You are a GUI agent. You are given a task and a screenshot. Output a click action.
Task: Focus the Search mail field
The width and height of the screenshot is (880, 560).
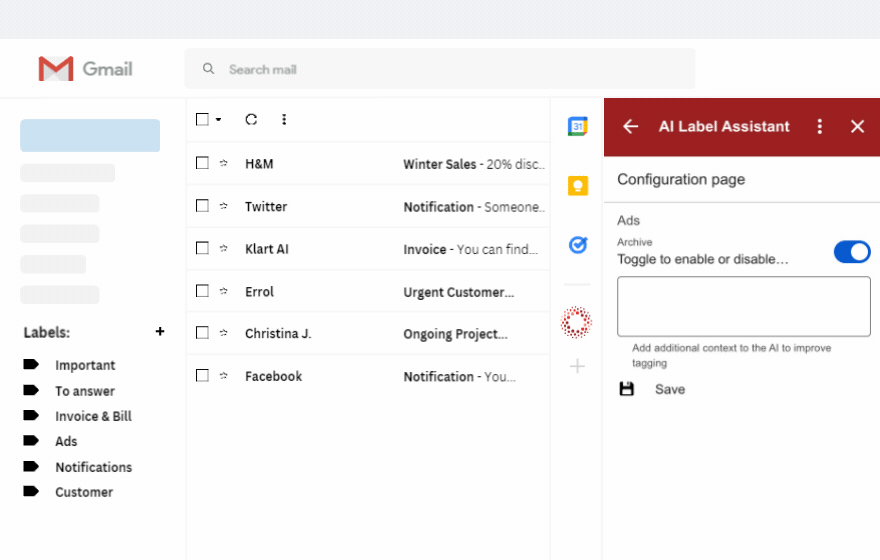[x=439, y=68]
